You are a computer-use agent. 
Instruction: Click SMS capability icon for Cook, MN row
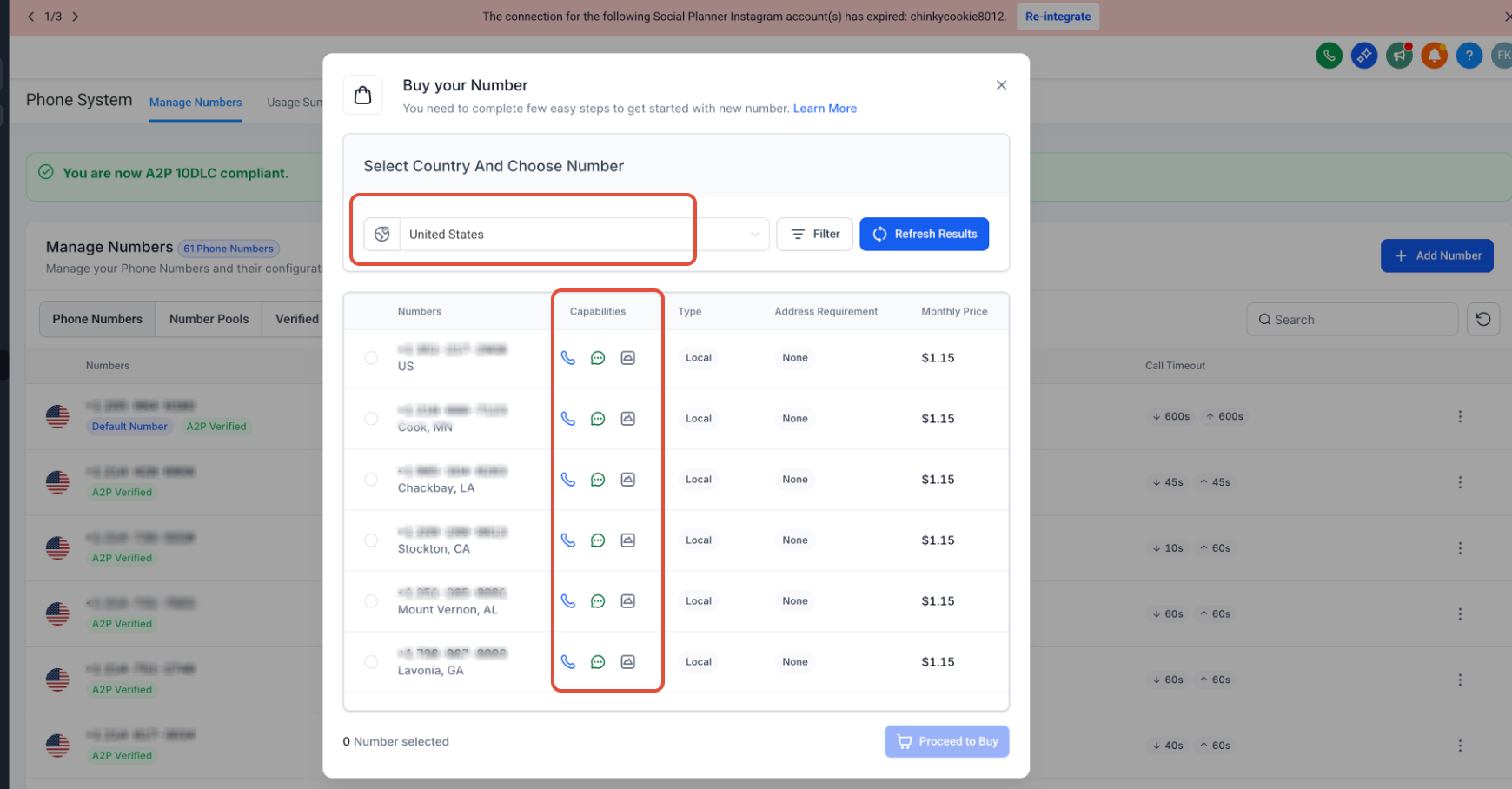[x=598, y=418]
